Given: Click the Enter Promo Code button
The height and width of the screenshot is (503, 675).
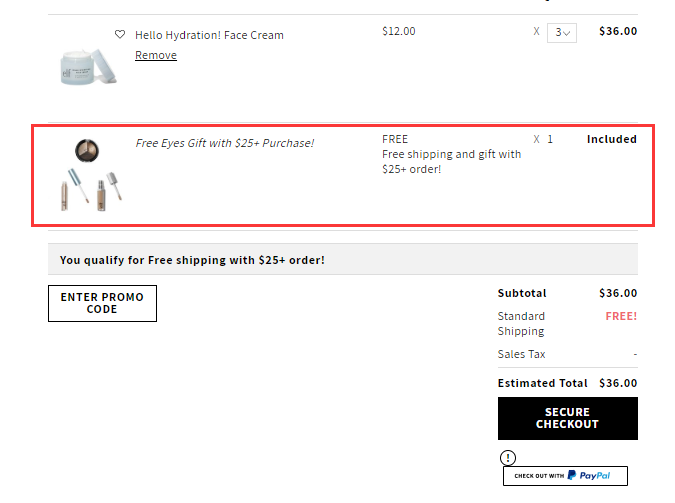Looking at the screenshot, I should pyautogui.click(x=102, y=303).
